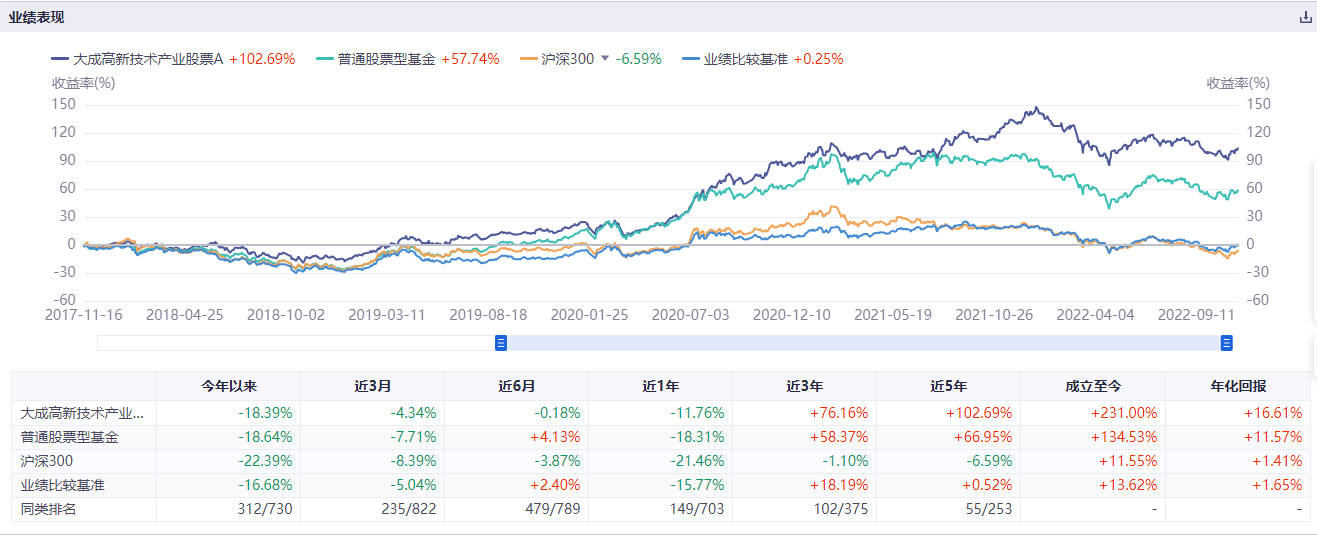Toggle the 大成高新技术产业股票A legend line
Image resolution: width=1317 pixels, height=538 pixels.
(x=148, y=59)
